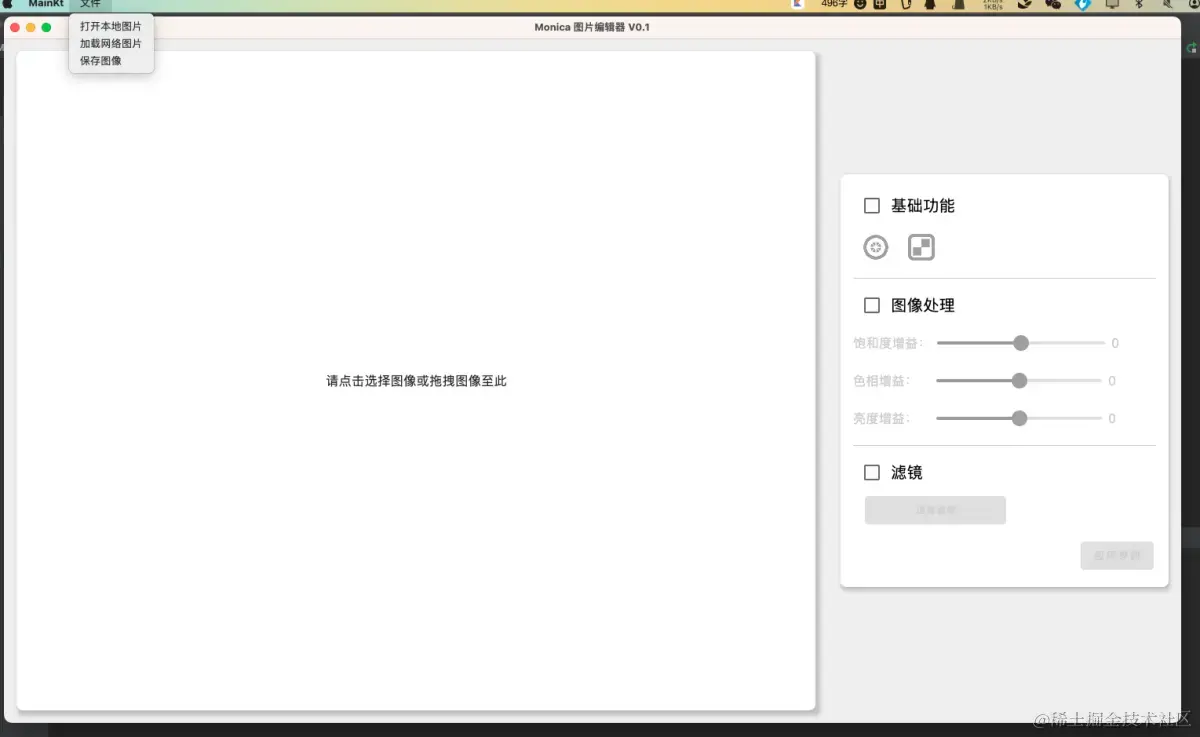Click the greyed-out apply button at the panel's bottom right
Viewport: 1200px width, 737px height.
1117,556
